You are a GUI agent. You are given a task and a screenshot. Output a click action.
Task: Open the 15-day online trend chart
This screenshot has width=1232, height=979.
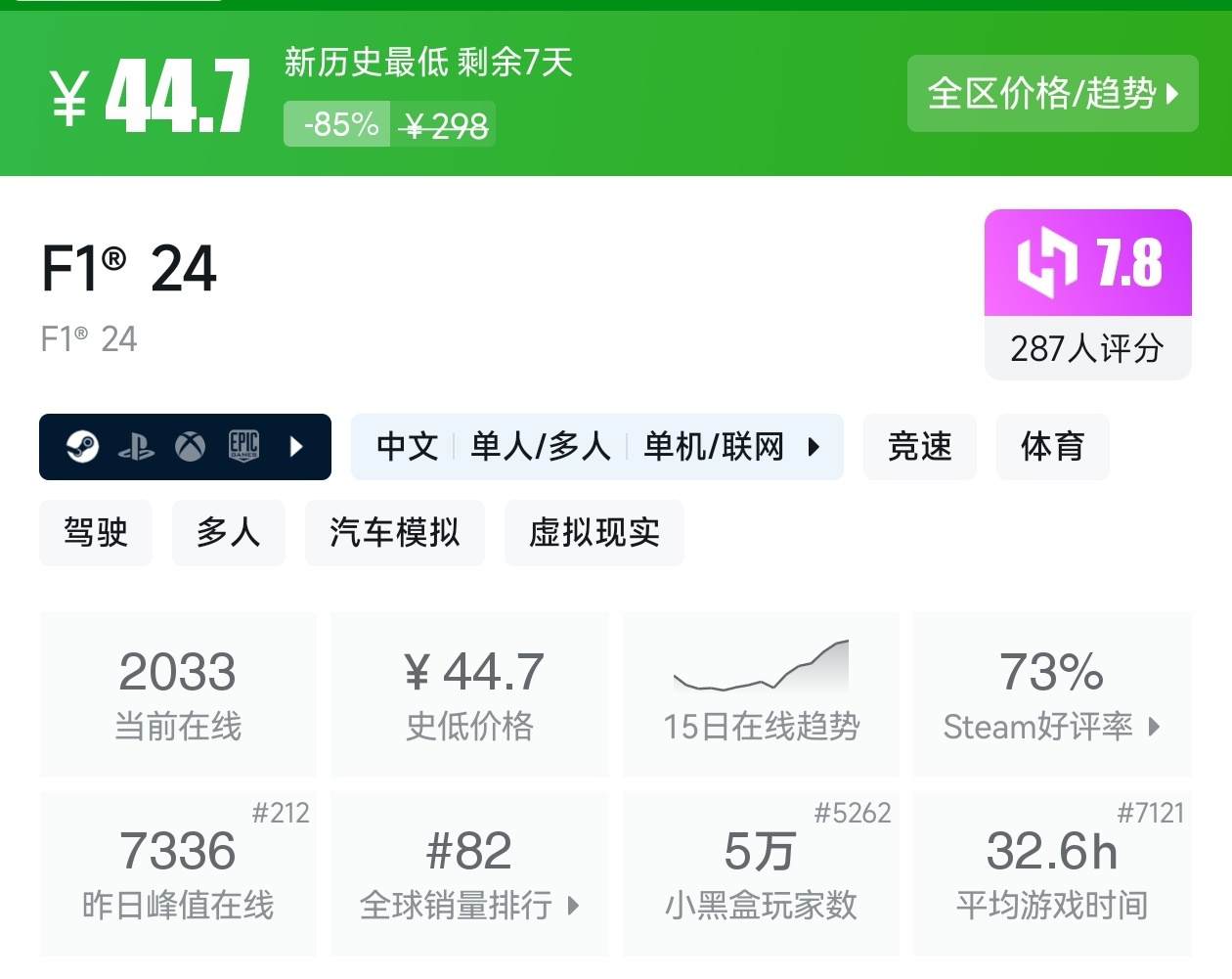point(761,695)
